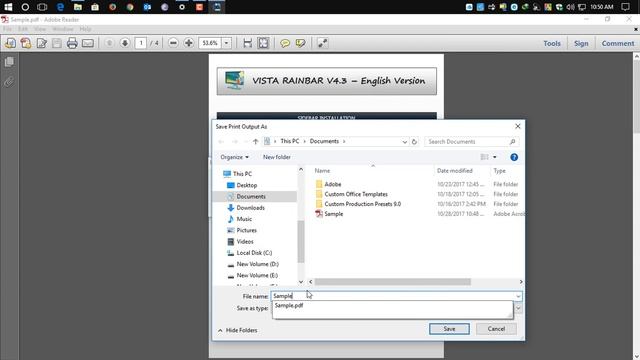This screenshot has height=360, width=640.
Task: Launch Microsoft Edge from the taskbar
Action: (x=60, y=7)
